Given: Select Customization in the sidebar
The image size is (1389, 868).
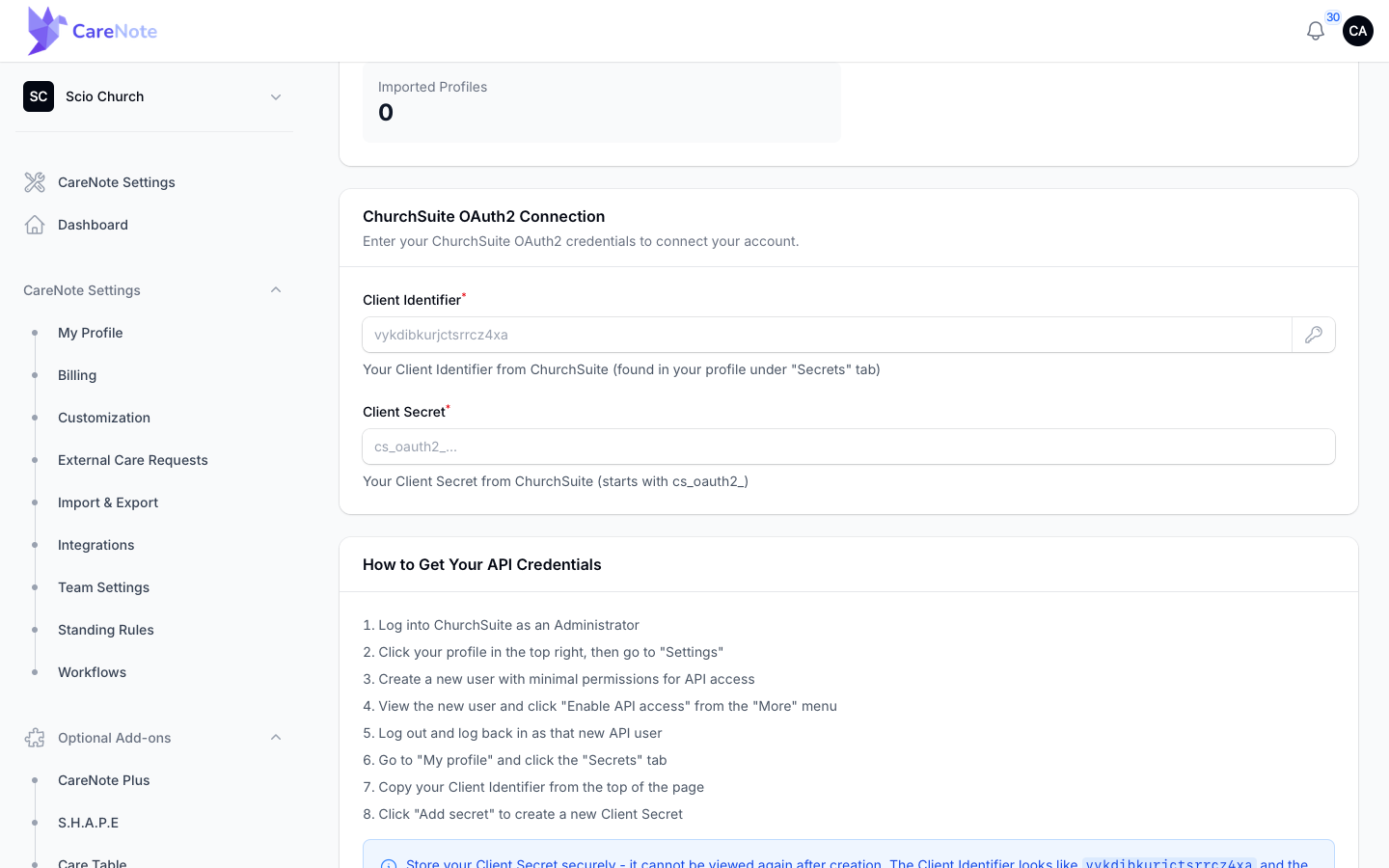Looking at the screenshot, I should pos(104,418).
